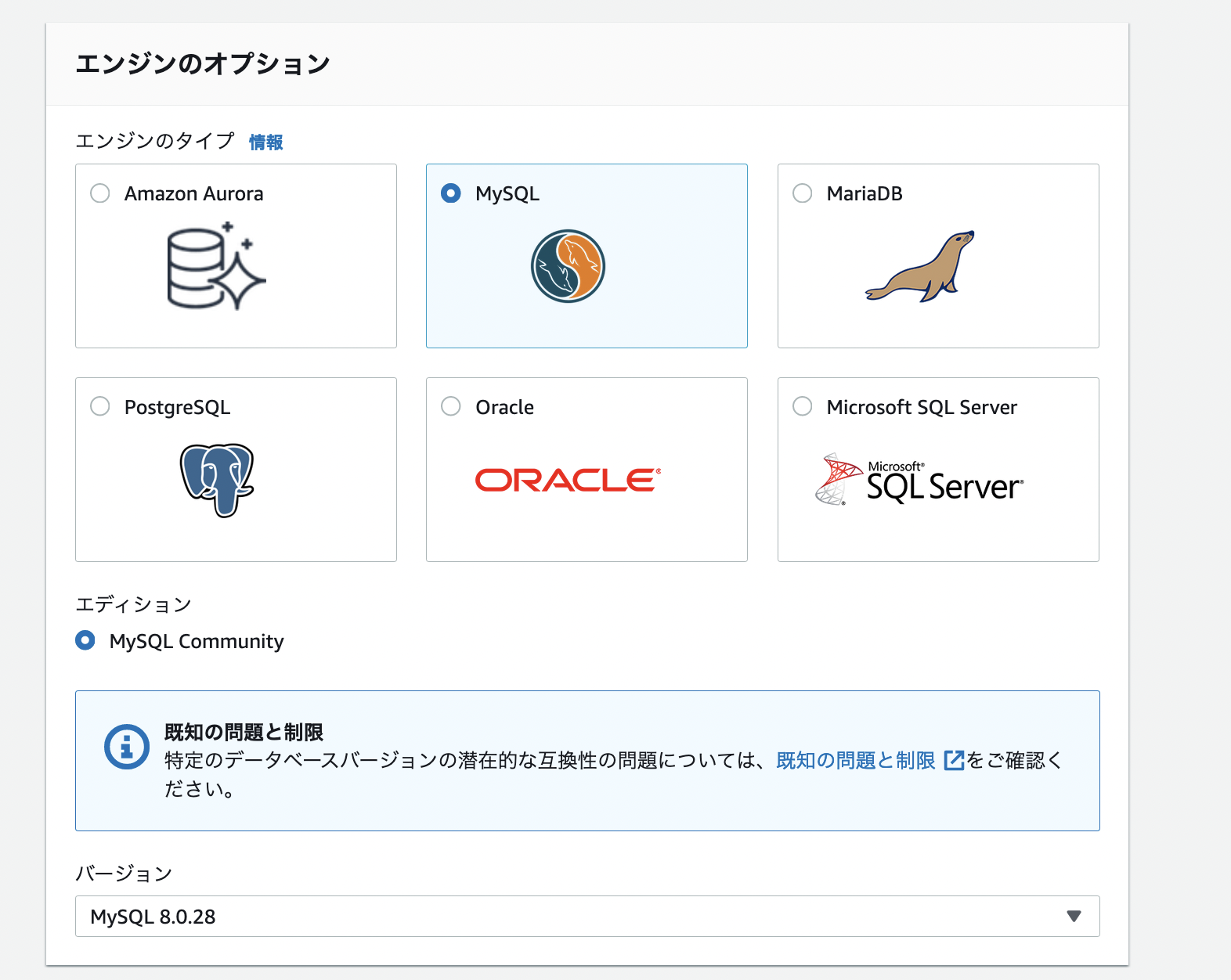Select the Microsoft SQL Server radio button
Screen dimensions: 1231x980
pos(803,406)
